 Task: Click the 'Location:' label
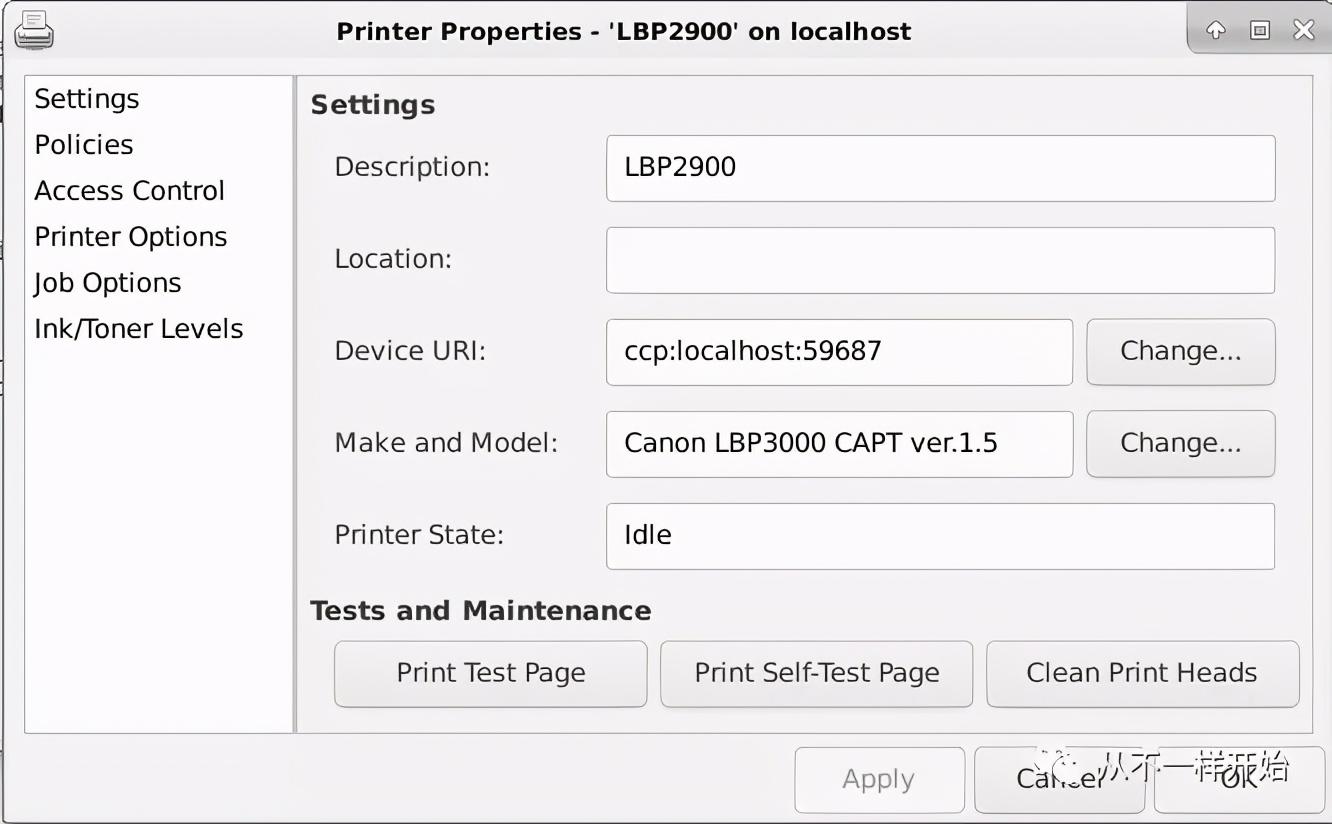[393, 259]
